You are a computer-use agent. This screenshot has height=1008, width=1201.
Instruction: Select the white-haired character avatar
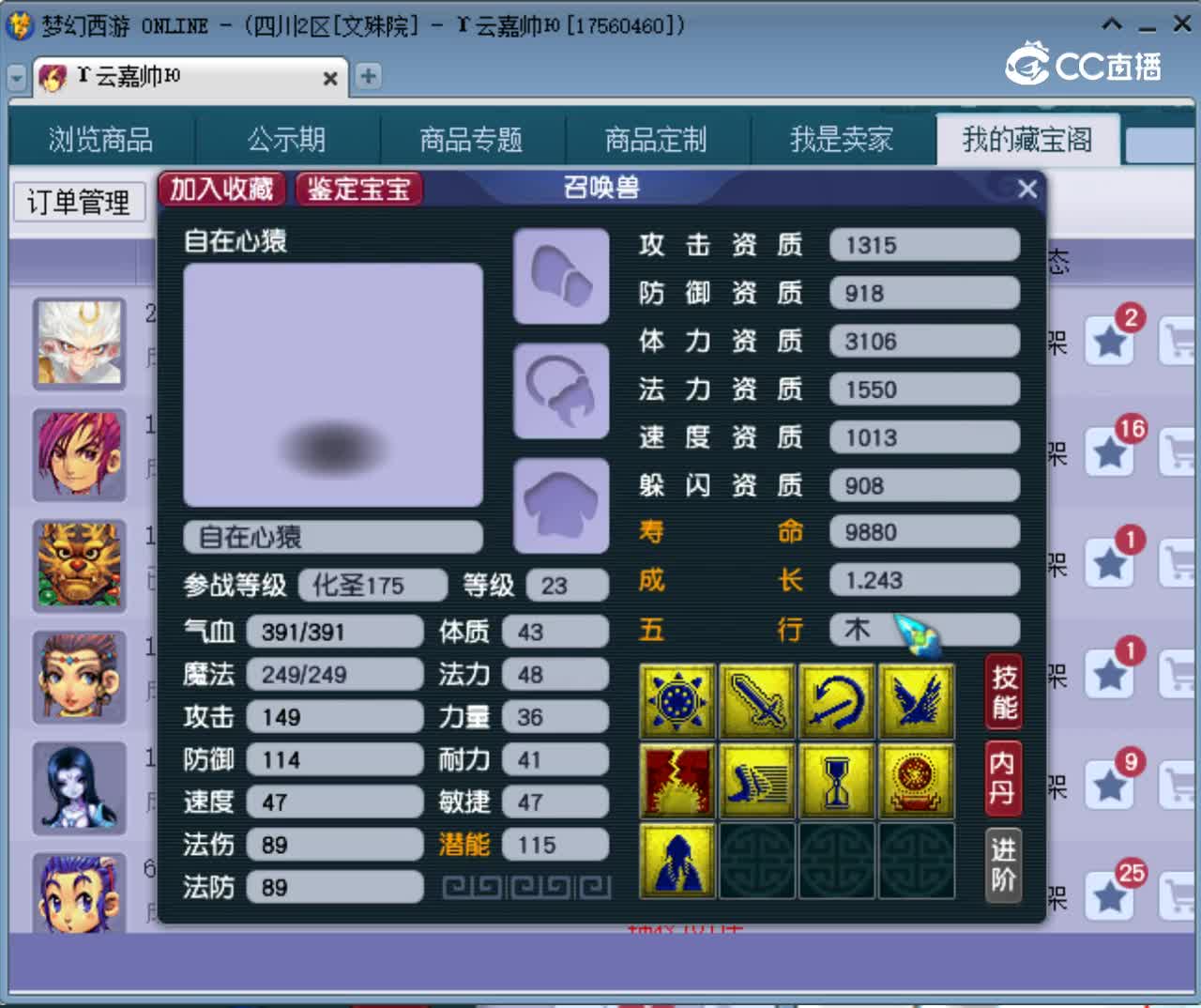[80, 344]
